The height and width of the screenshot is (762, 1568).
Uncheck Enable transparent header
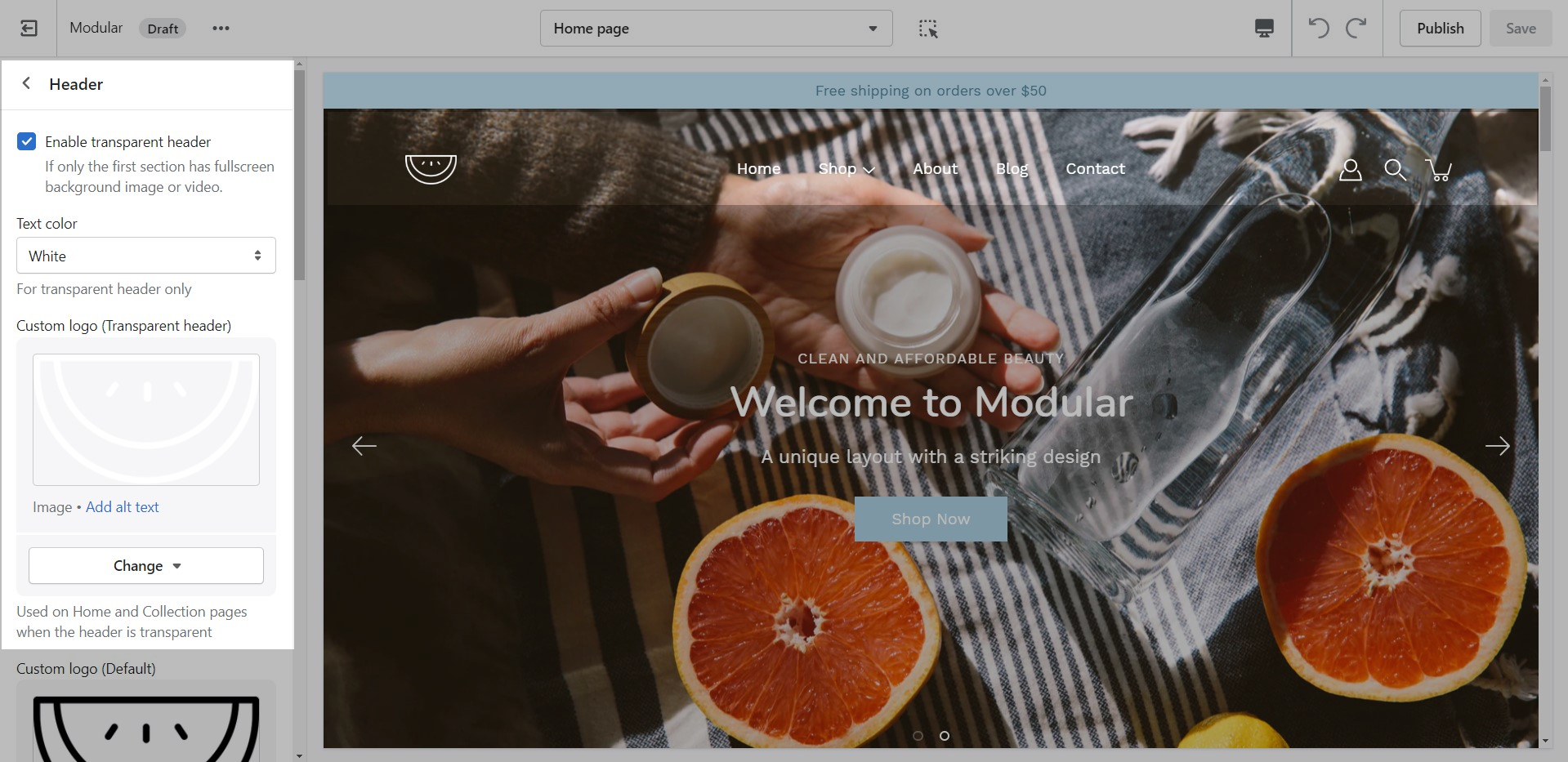(x=27, y=141)
